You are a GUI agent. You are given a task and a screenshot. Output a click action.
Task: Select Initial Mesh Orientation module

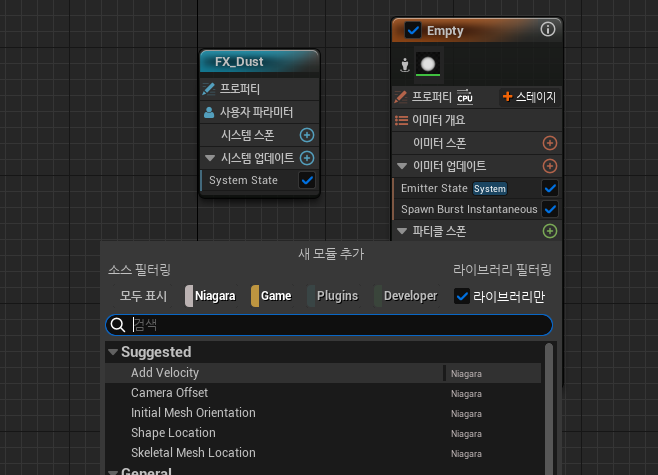point(323,413)
